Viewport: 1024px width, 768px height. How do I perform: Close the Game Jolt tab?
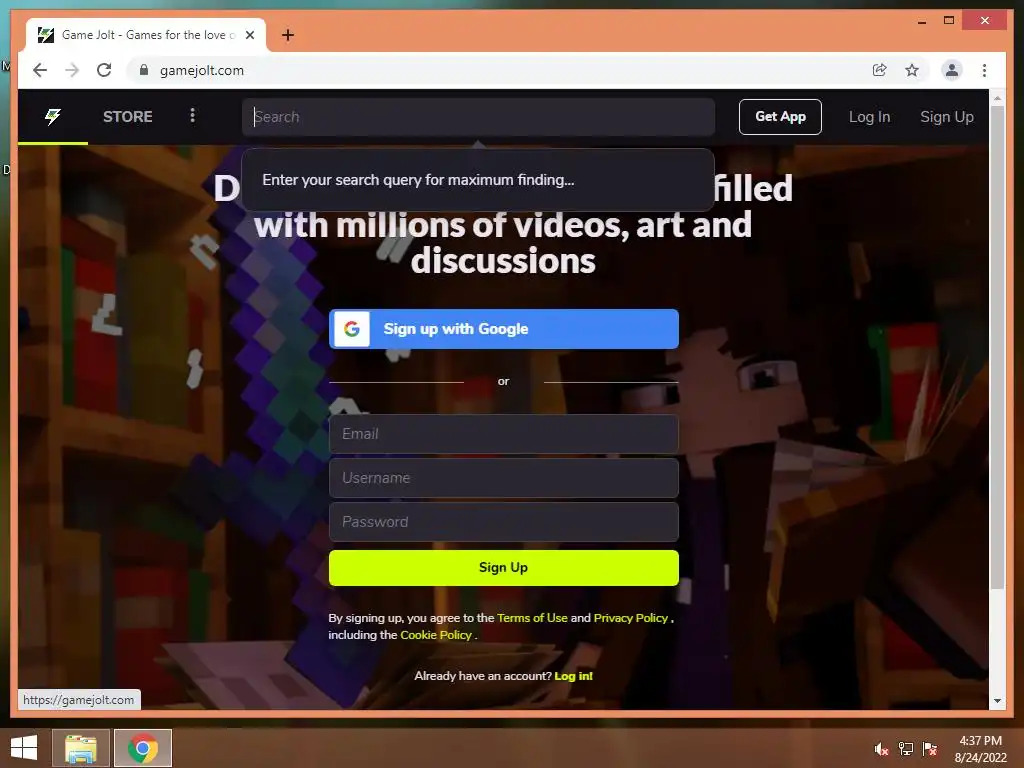click(250, 35)
